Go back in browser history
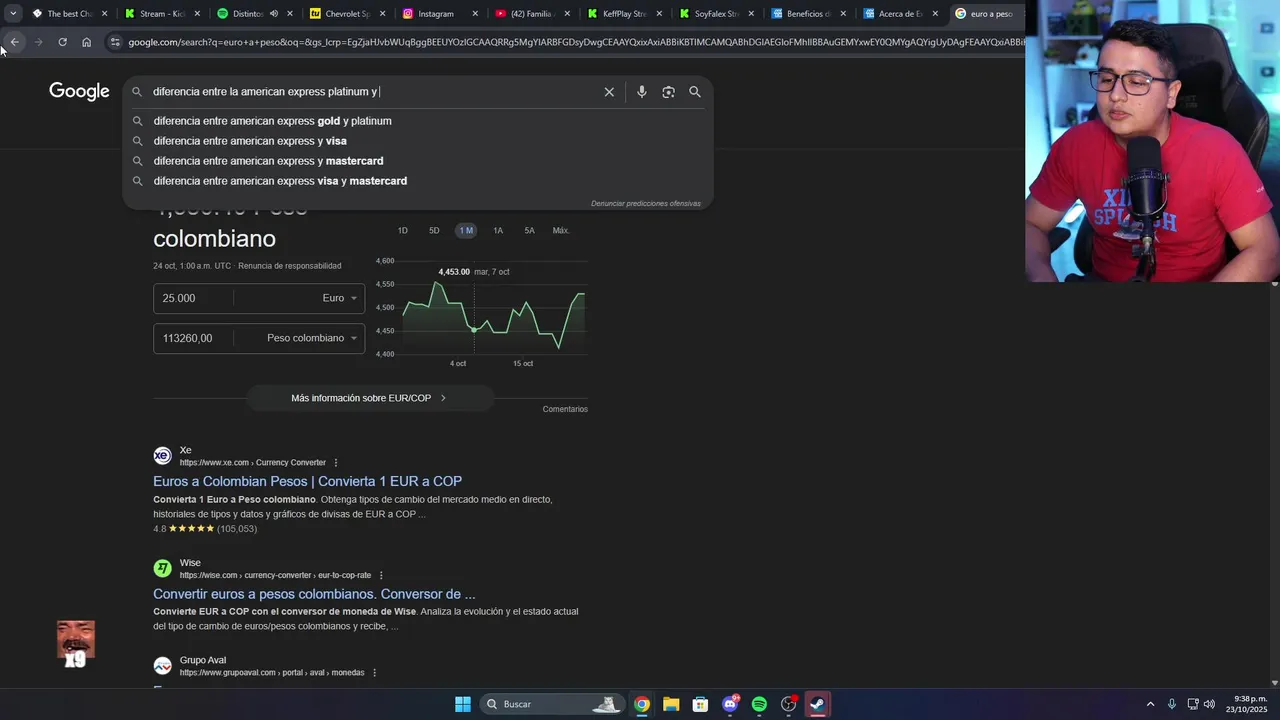The height and width of the screenshot is (720, 1280). pos(14,42)
